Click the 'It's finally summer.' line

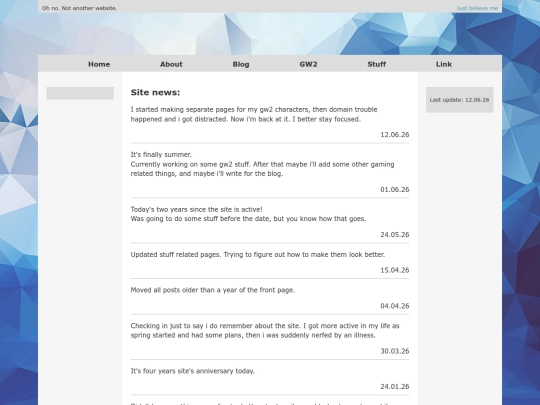pyautogui.click(x=161, y=155)
